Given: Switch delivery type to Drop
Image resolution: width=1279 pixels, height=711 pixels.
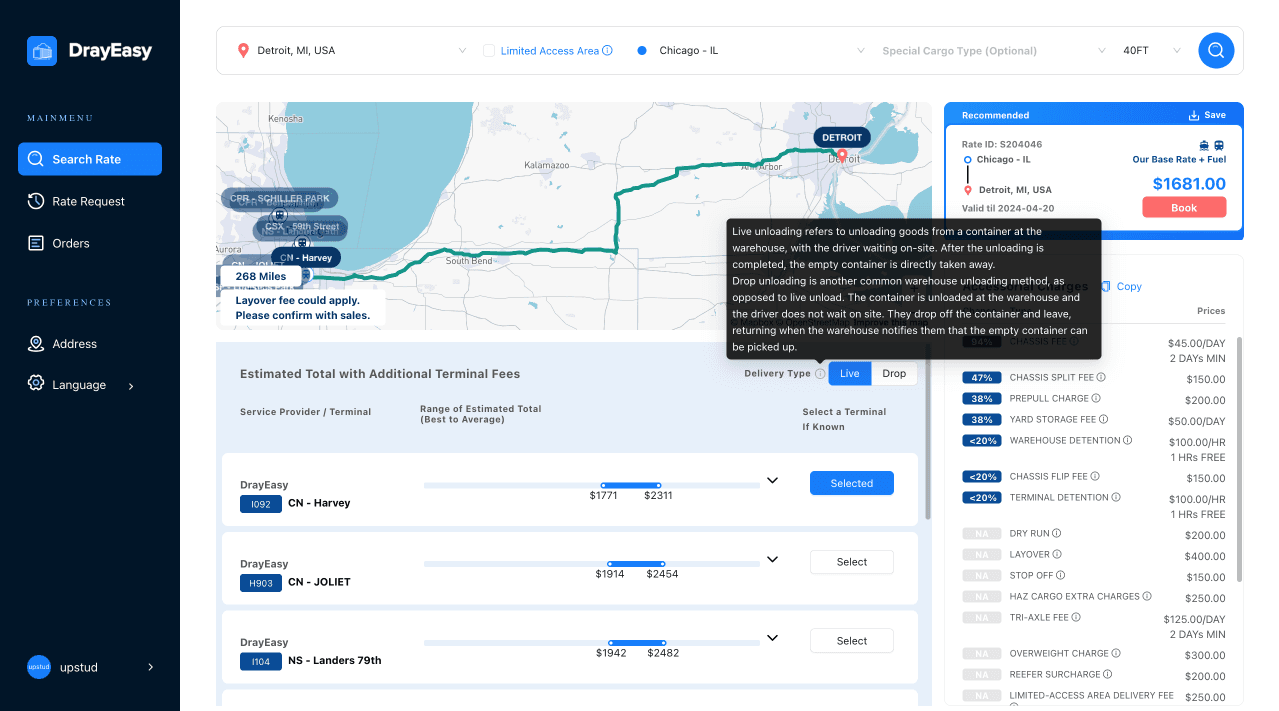Looking at the screenshot, I should tap(894, 374).
